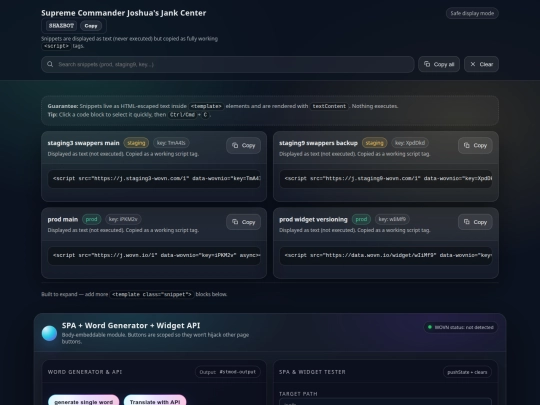
Task: Focus the Target Path input field
Action: [386, 402]
